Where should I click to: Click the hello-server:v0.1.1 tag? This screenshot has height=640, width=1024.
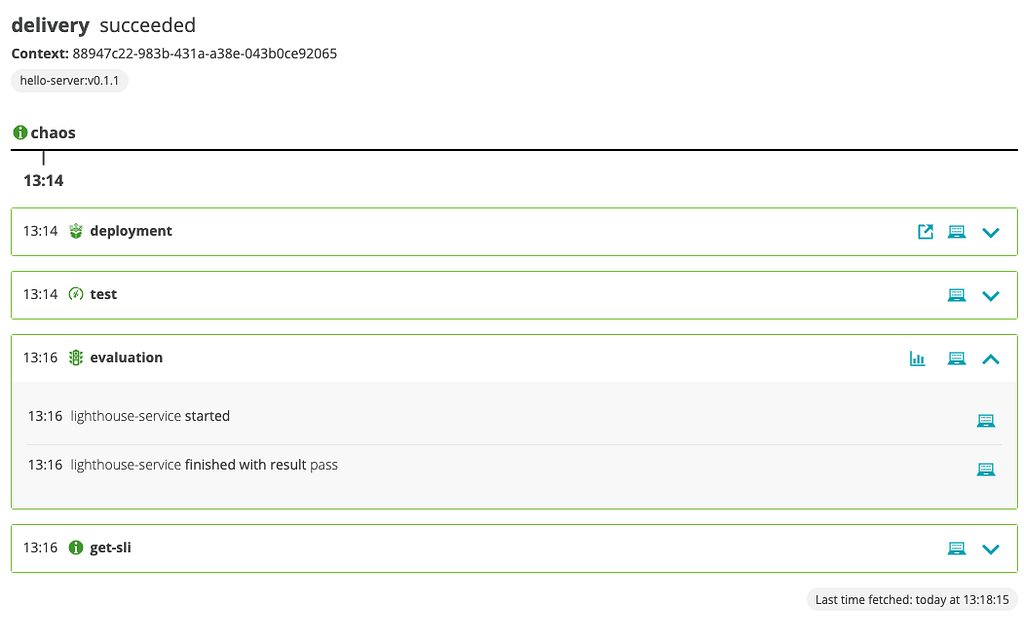coord(69,81)
